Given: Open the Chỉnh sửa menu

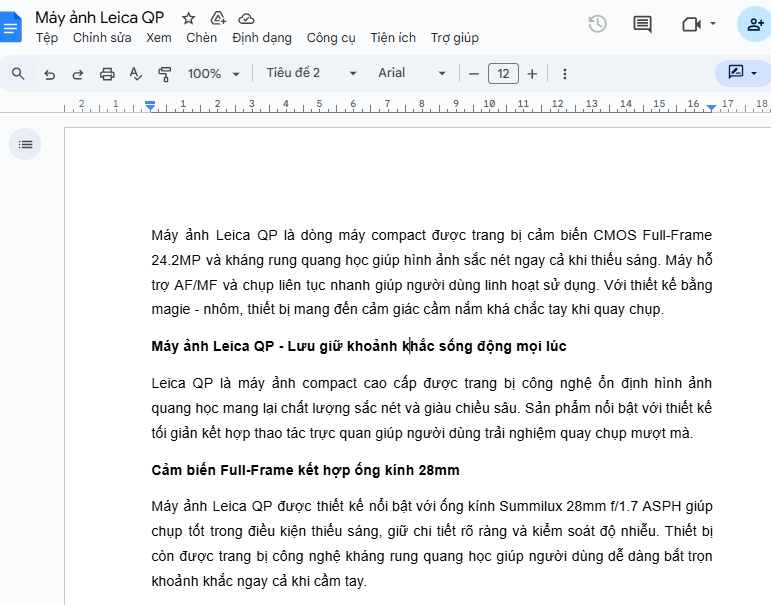Looking at the screenshot, I should click(x=102, y=38).
